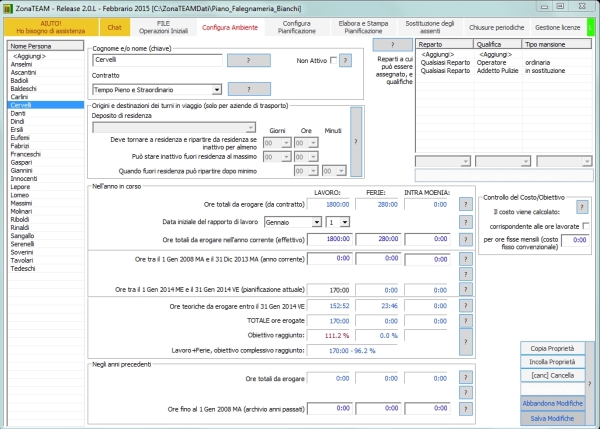Click the LAVORO field on the effettivo row
Image resolution: width=600 pixels, height=429 pixels.
(330, 239)
